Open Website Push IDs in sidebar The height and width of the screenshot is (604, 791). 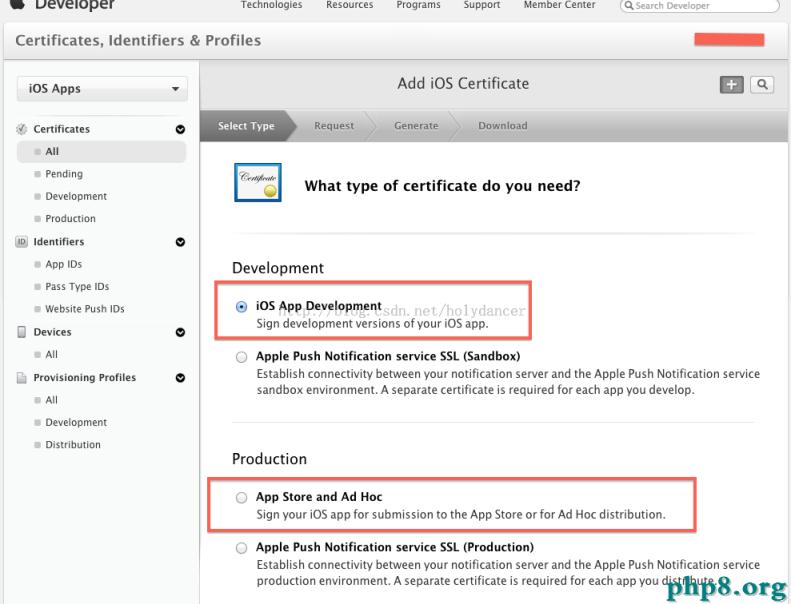pyautogui.click(x=85, y=309)
